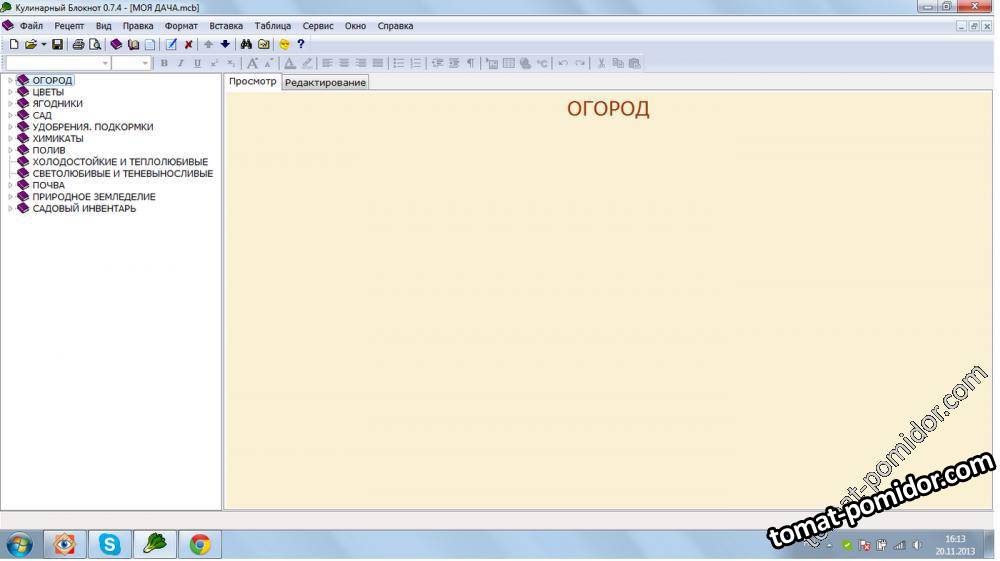This screenshot has width=1000, height=561.
Task: Click the open folder toolbar icon
Action: click(x=30, y=45)
